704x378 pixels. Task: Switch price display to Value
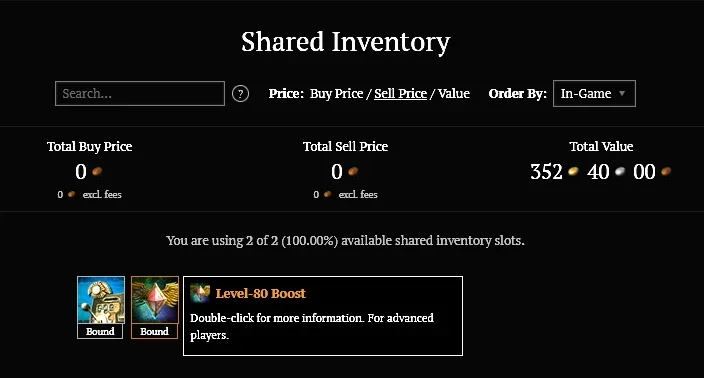454,93
